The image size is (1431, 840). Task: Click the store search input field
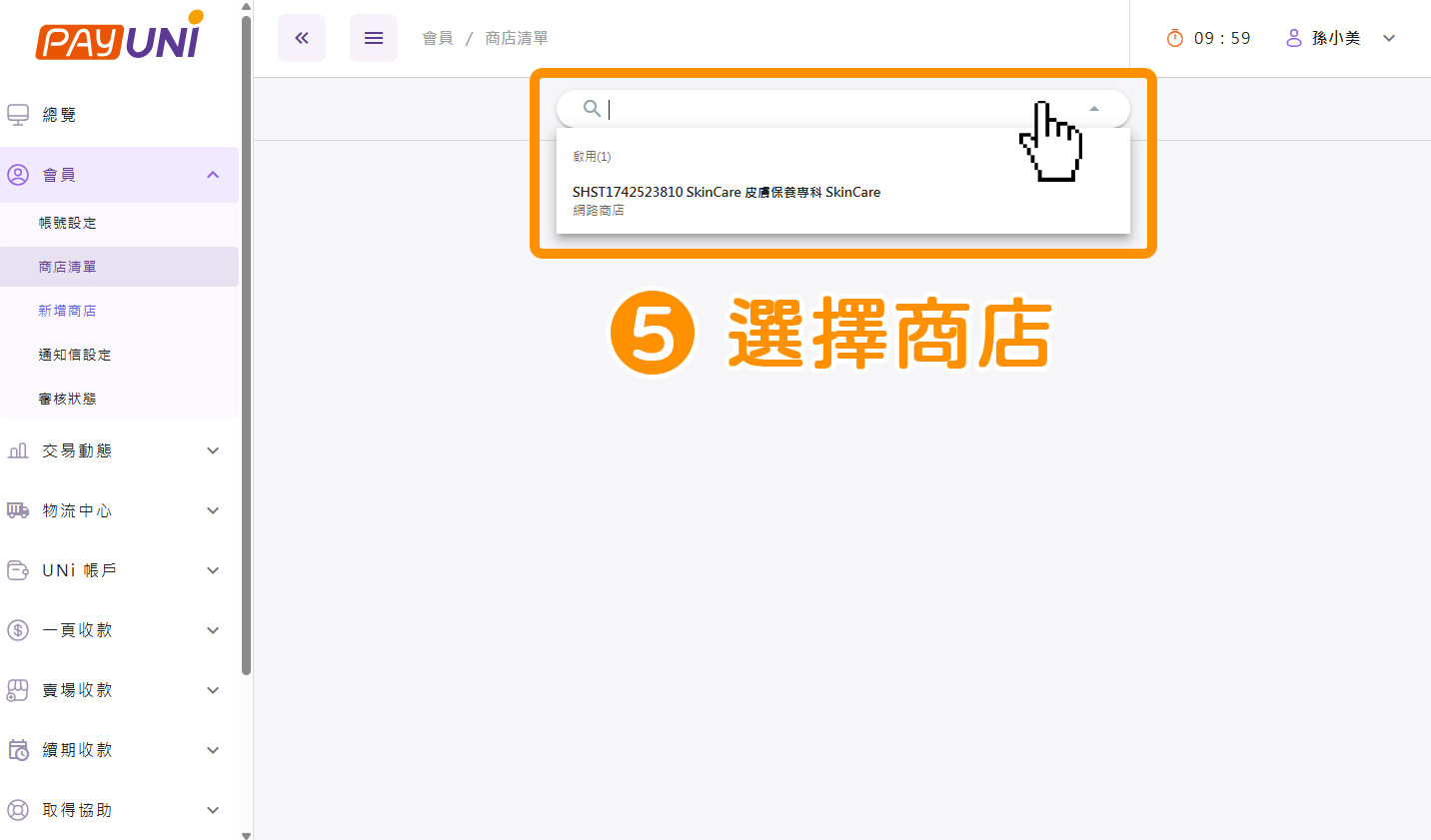843,108
